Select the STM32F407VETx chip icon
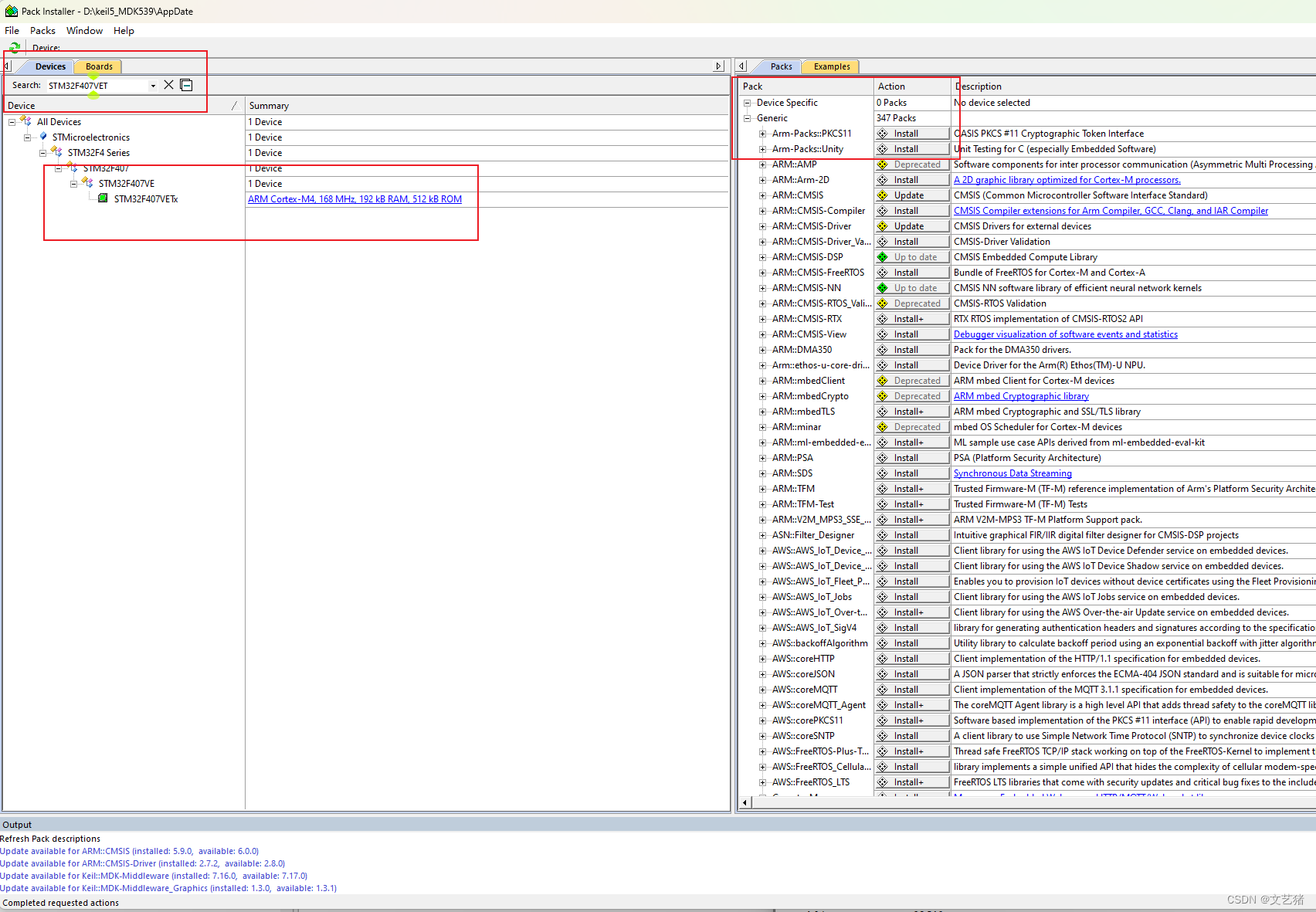The height and width of the screenshot is (912, 1316). [x=103, y=198]
